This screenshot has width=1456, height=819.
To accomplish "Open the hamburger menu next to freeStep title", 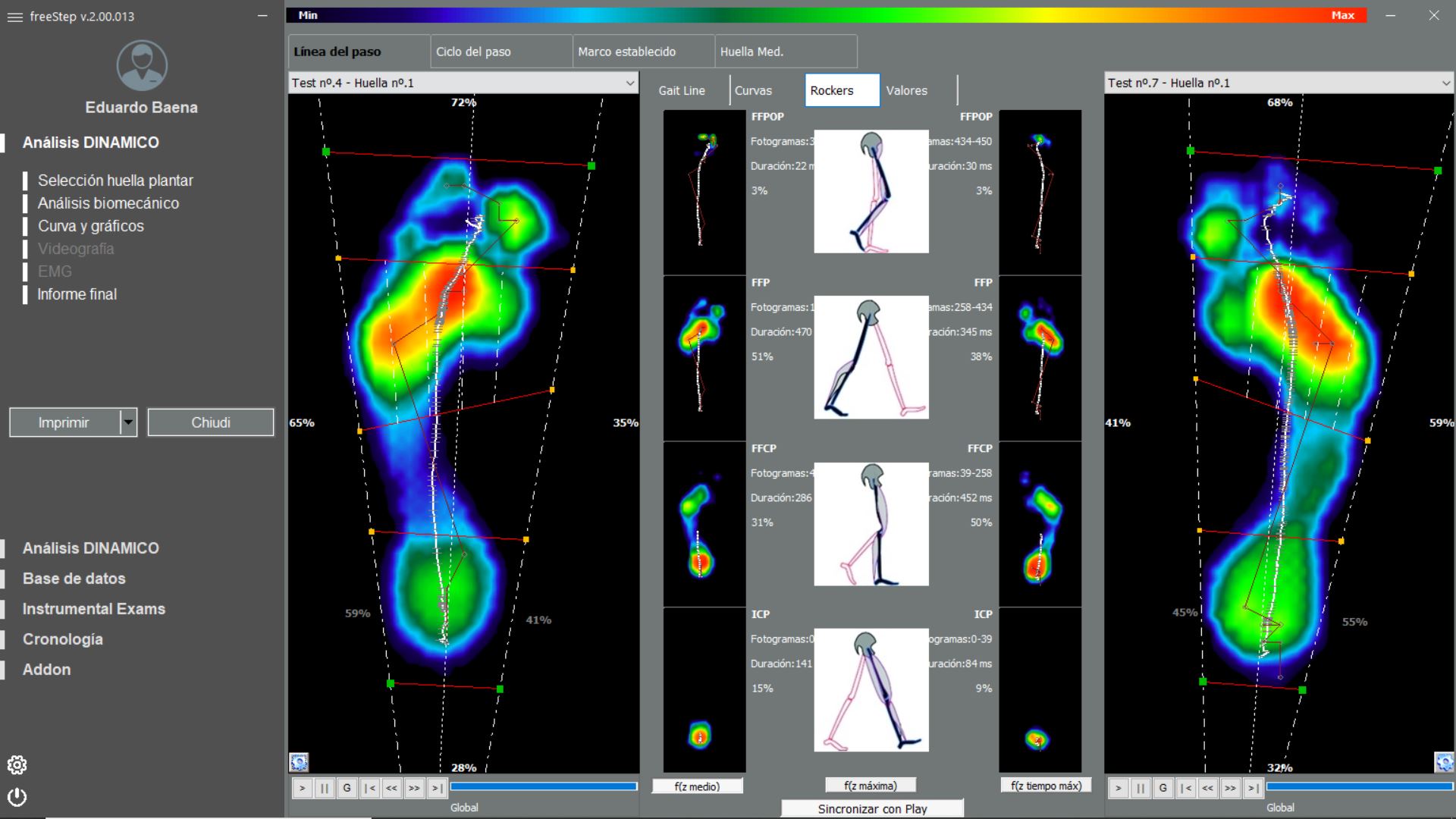I will coord(14,17).
